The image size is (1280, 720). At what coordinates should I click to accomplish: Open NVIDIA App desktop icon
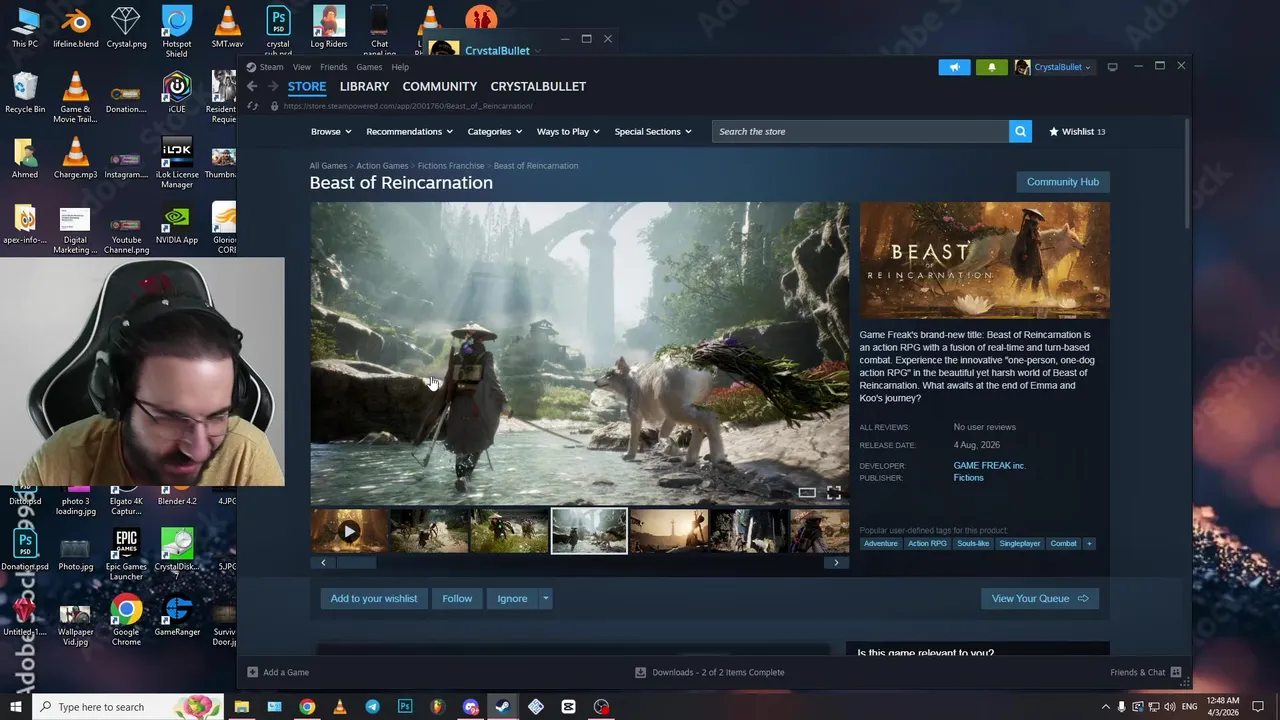click(x=177, y=228)
